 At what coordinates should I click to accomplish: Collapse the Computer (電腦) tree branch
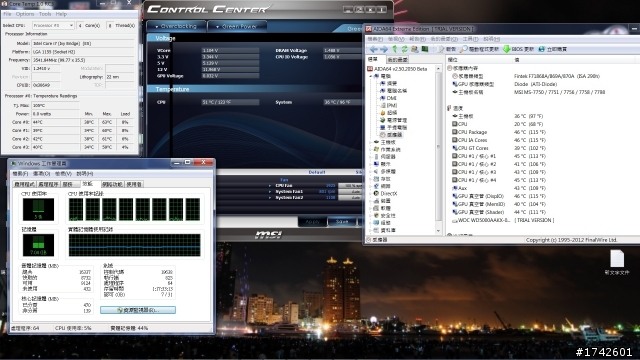pyautogui.click(x=371, y=76)
